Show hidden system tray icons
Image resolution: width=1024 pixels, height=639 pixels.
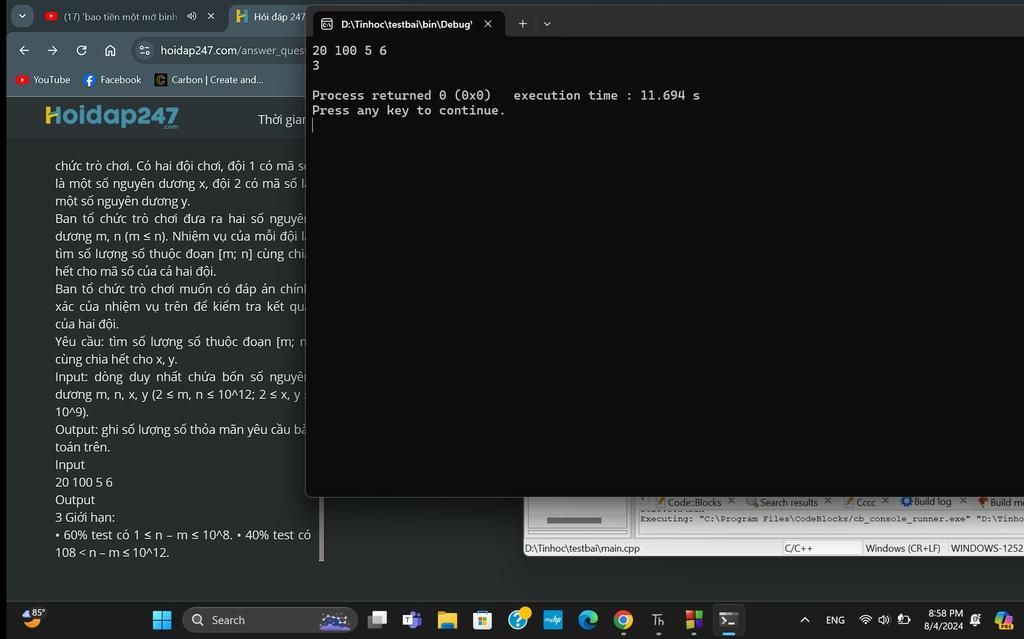805,620
